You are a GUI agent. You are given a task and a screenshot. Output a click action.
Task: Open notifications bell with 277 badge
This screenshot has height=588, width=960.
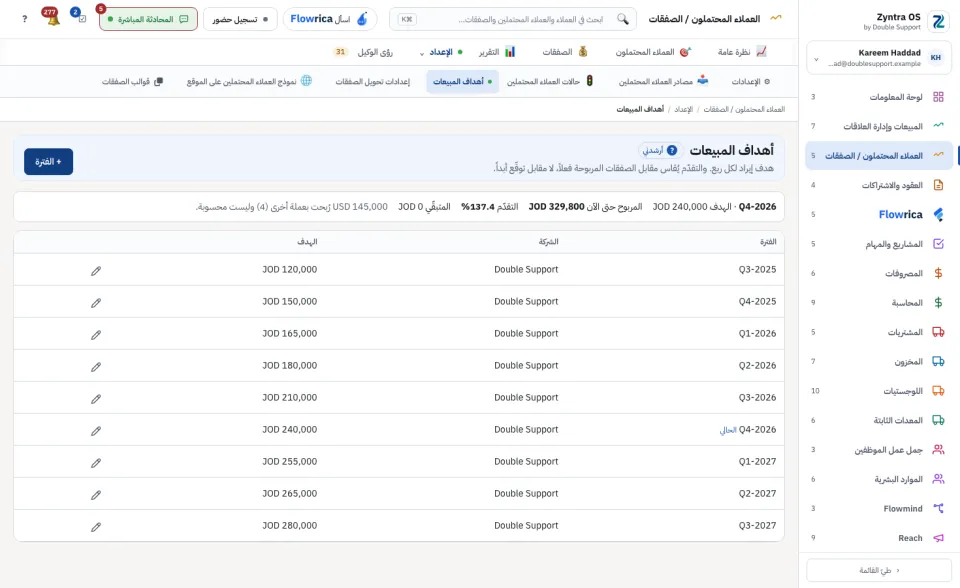click(52, 18)
